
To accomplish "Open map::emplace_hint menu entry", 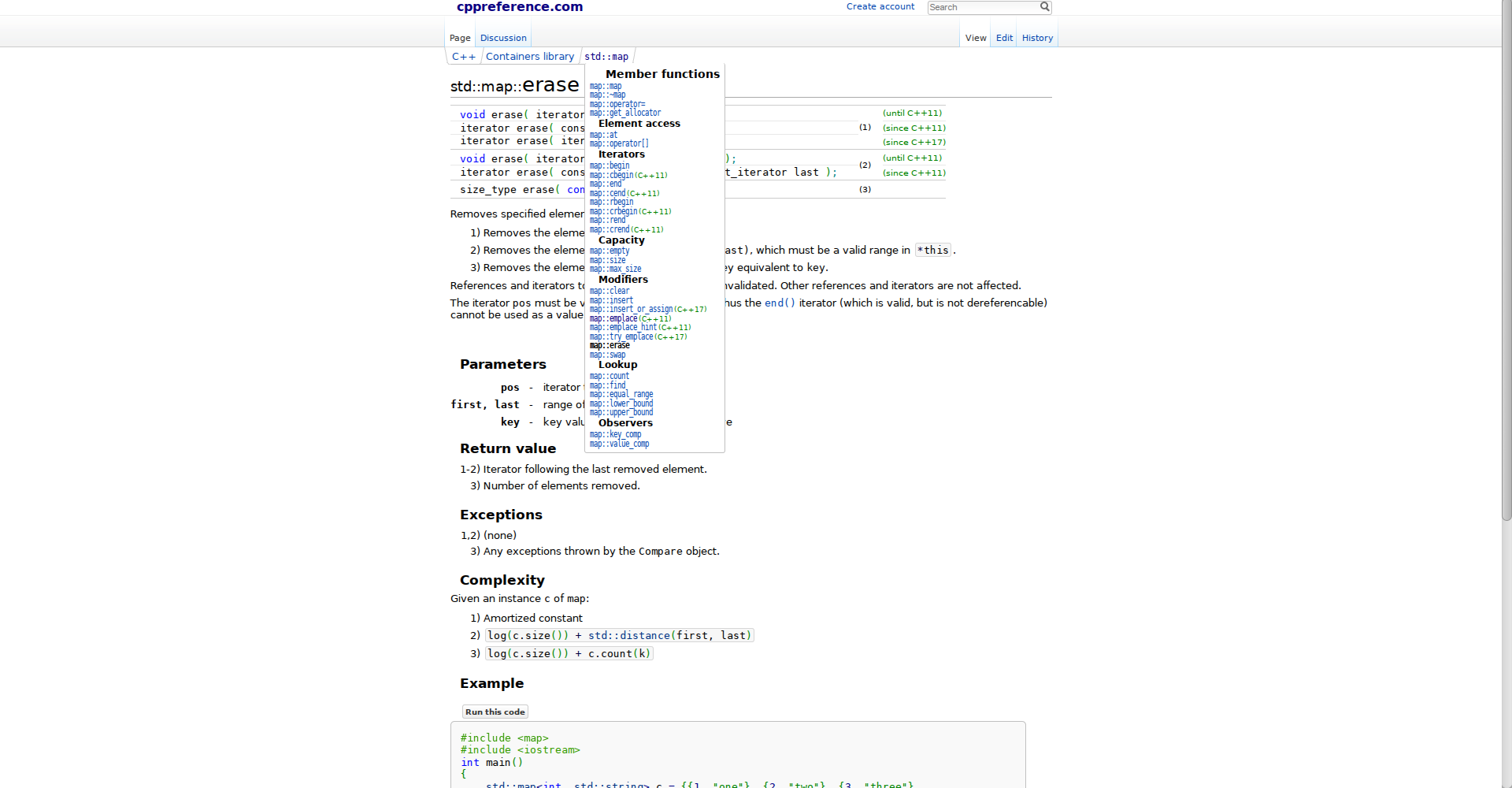I will pos(623,327).
